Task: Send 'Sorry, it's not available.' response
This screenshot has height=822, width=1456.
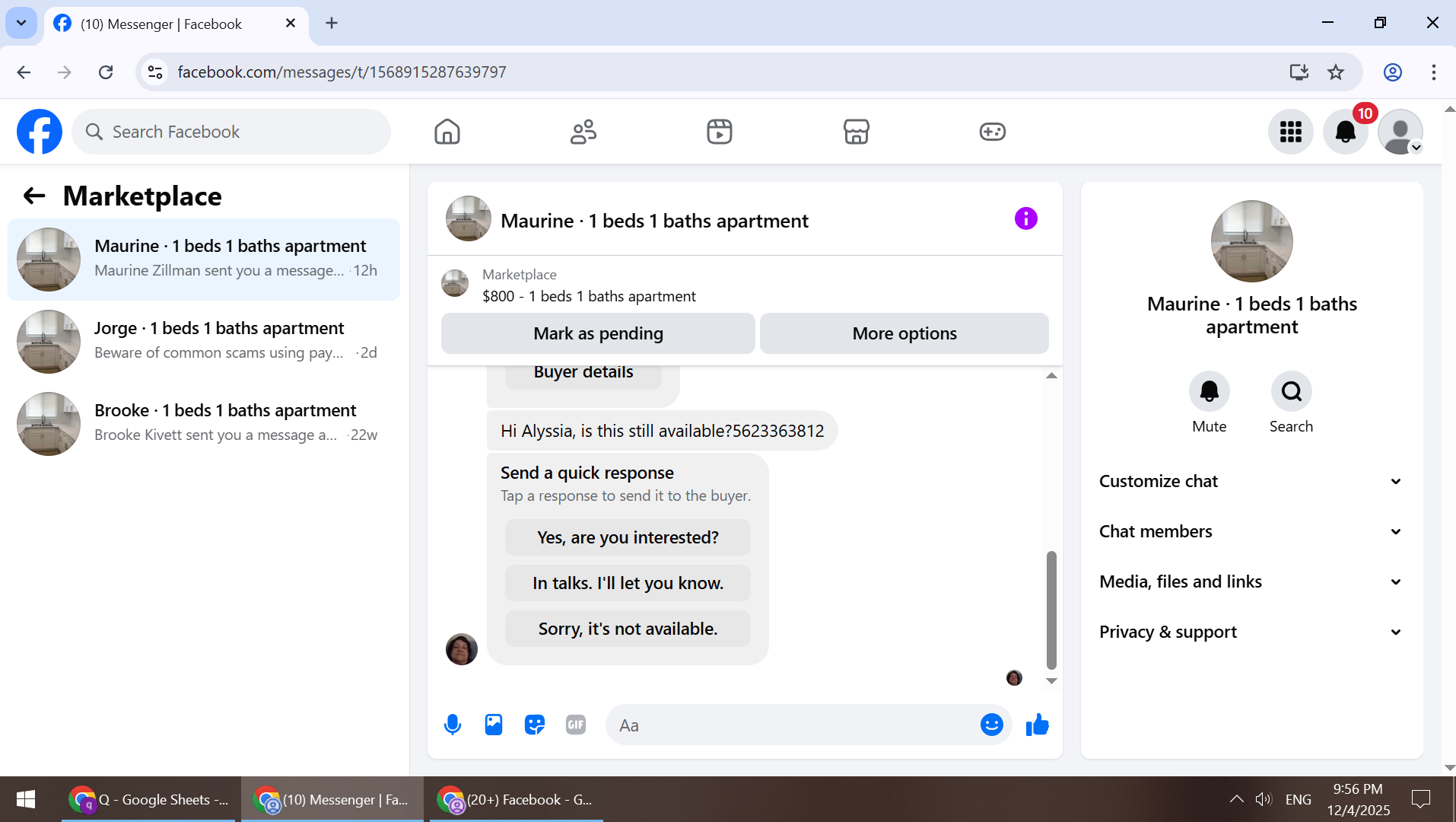Action: point(628,629)
